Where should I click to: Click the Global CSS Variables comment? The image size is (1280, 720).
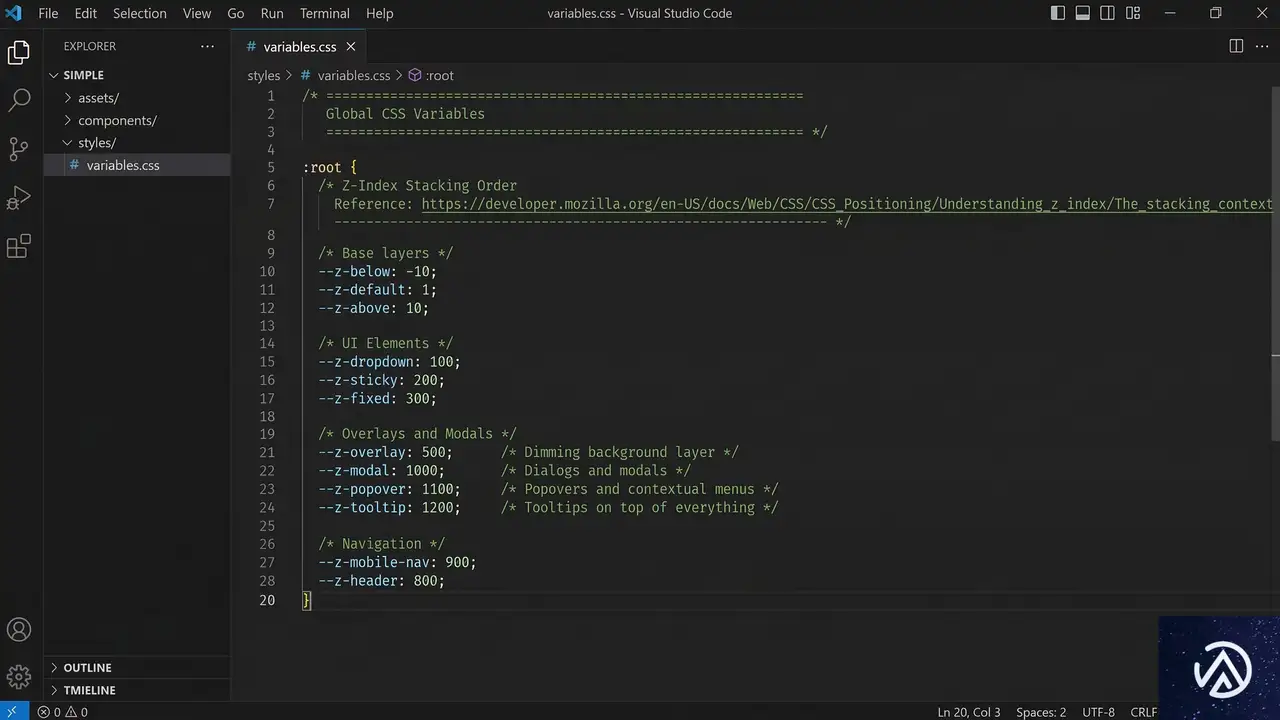tap(405, 114)
